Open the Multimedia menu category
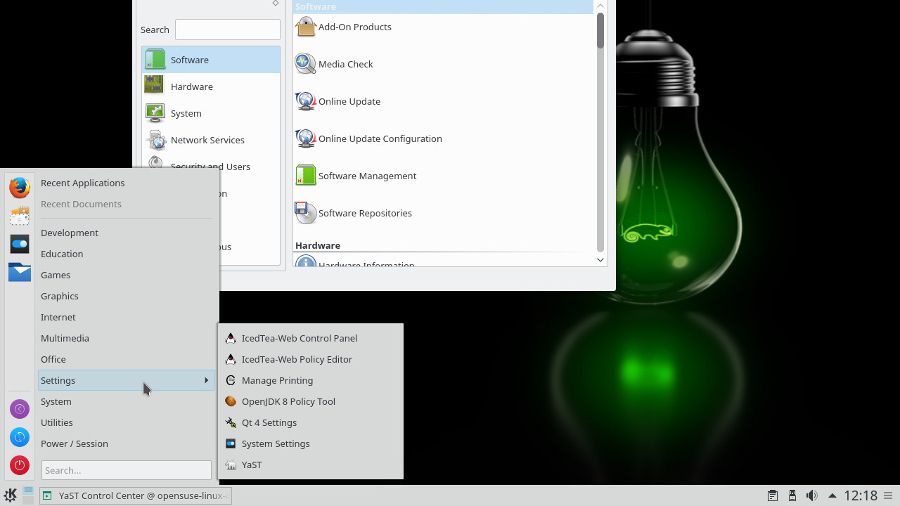Viewport: 900px width, 506px height. pyautogui.click(x=126, y=338)
